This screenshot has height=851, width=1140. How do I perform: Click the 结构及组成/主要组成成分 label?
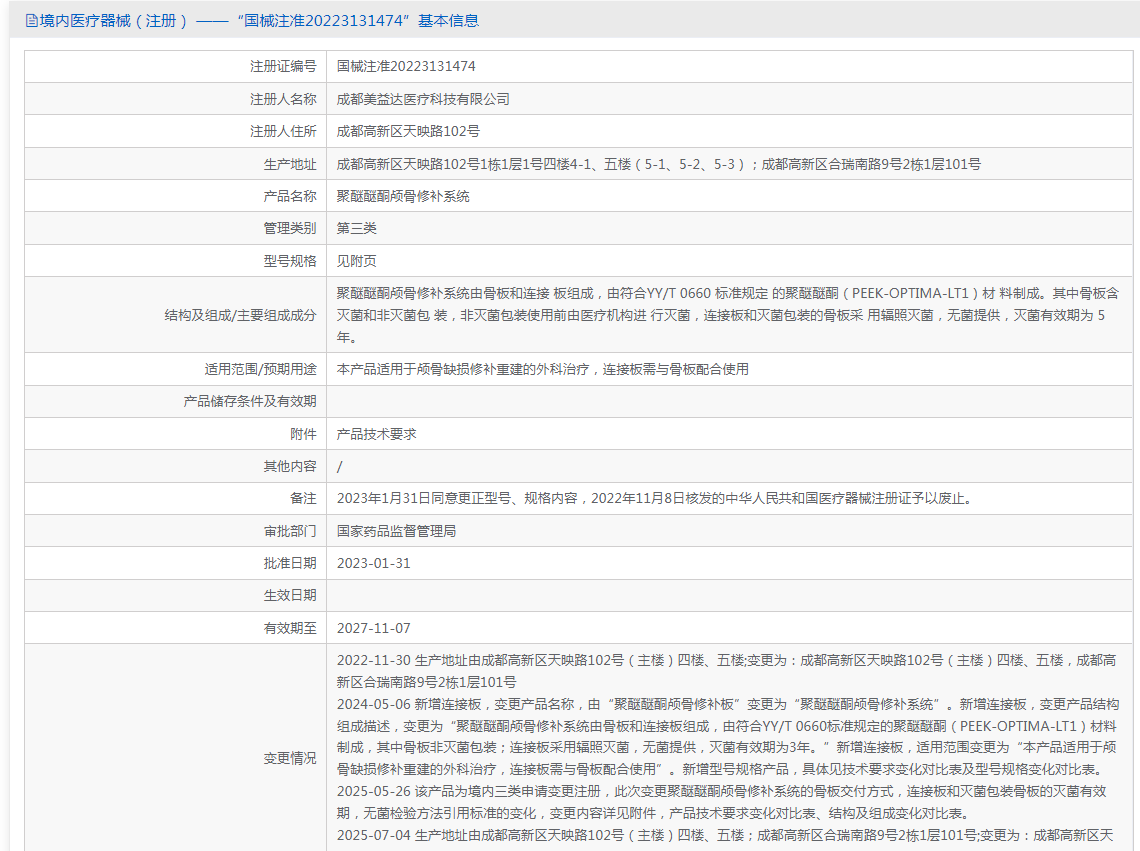(241, 315)
